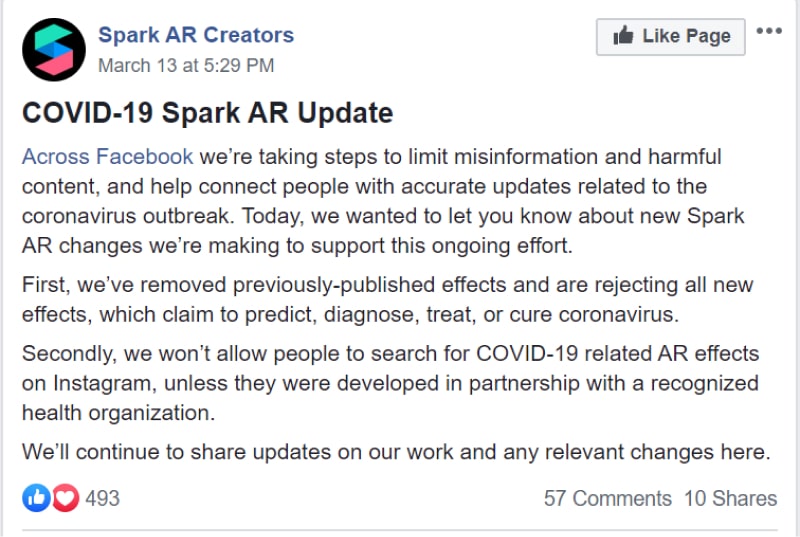Click the Like Page button text

(x=686, y=36)
